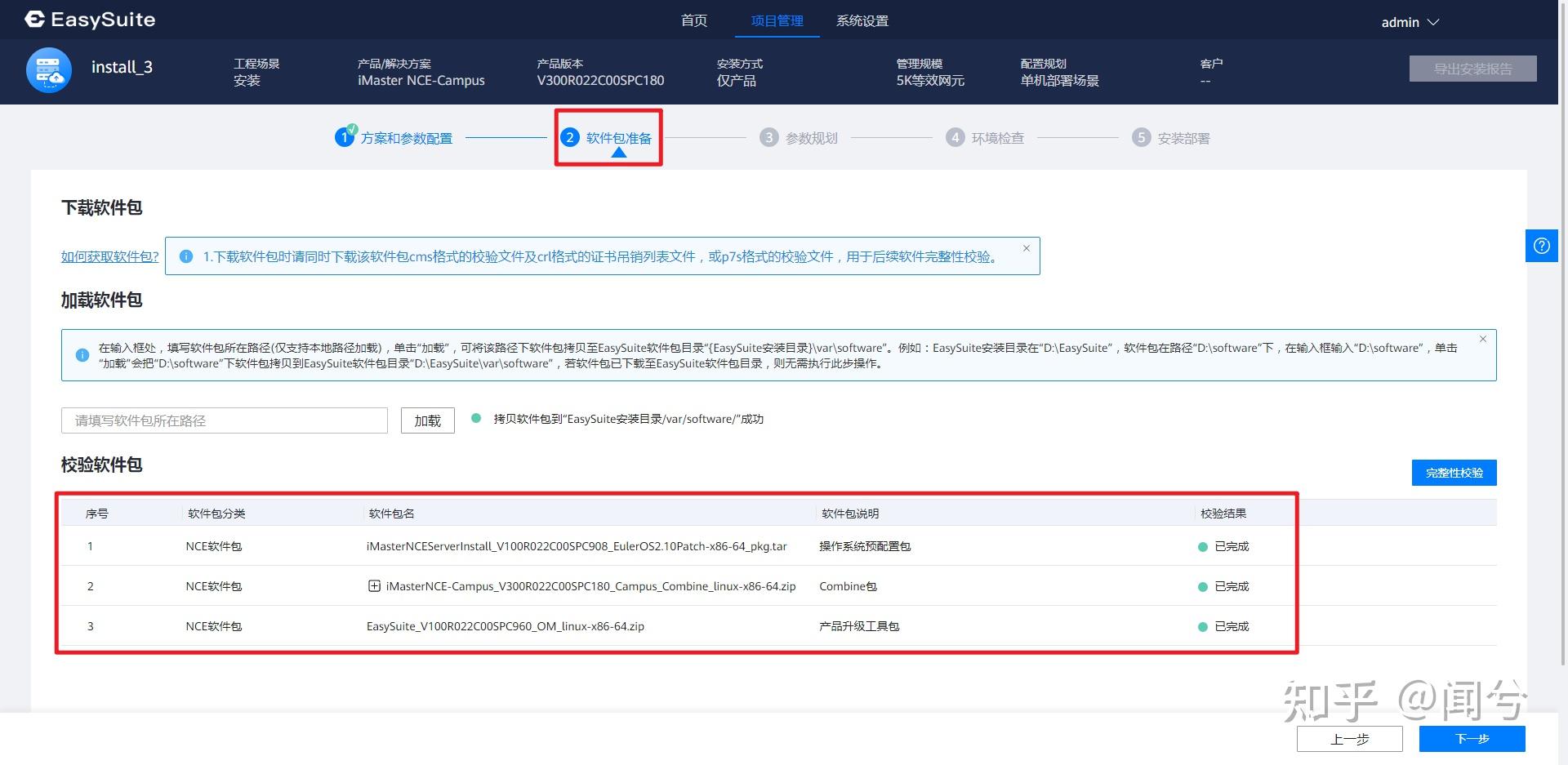Click the green completed checkmark on step 1
Screen dimensions: 1568x765
pyautogui.click(x=351, y=128)
